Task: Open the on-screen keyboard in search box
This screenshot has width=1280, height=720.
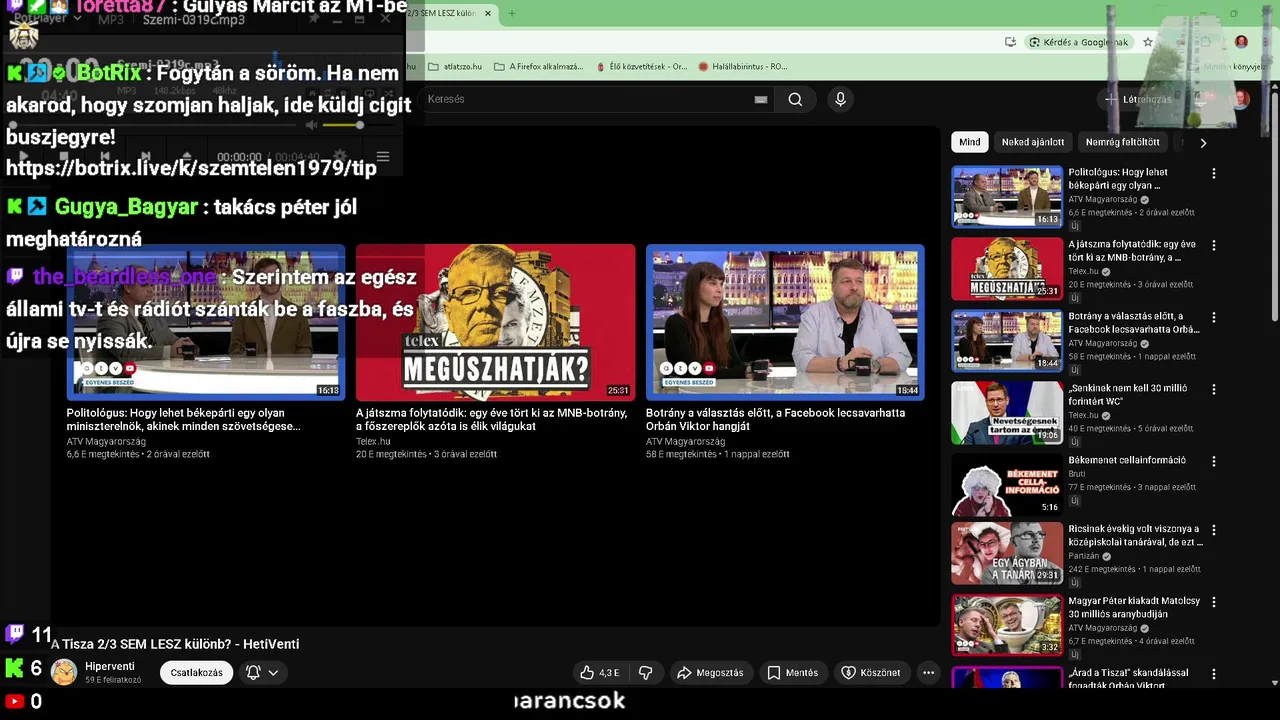Action: click(x=761, y=99)
